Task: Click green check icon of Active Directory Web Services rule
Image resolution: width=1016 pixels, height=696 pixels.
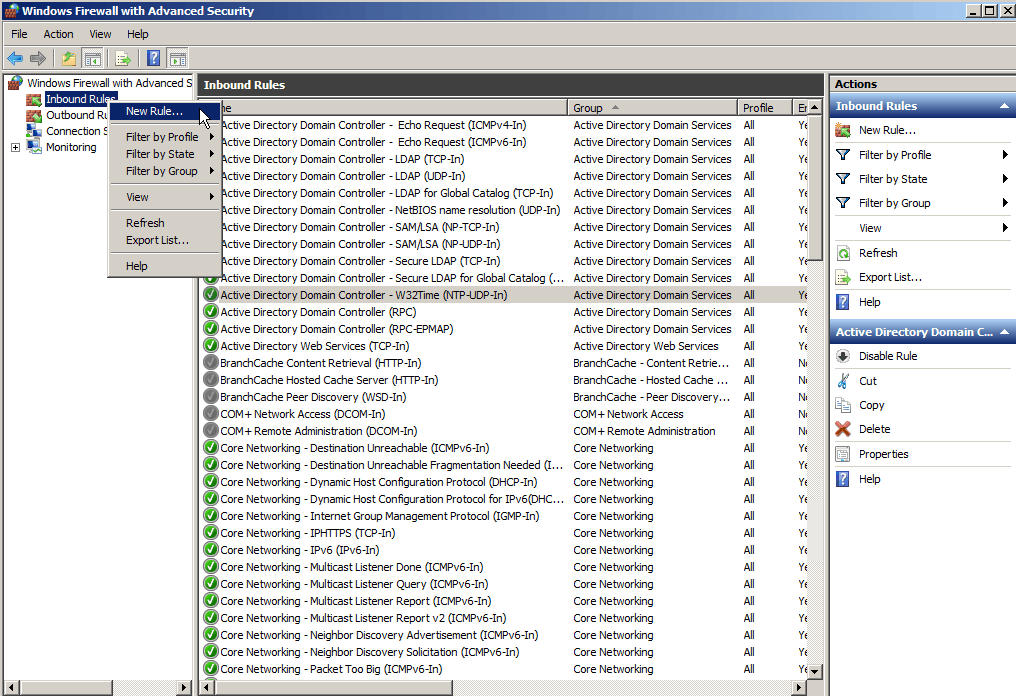Action: point(211,345)
